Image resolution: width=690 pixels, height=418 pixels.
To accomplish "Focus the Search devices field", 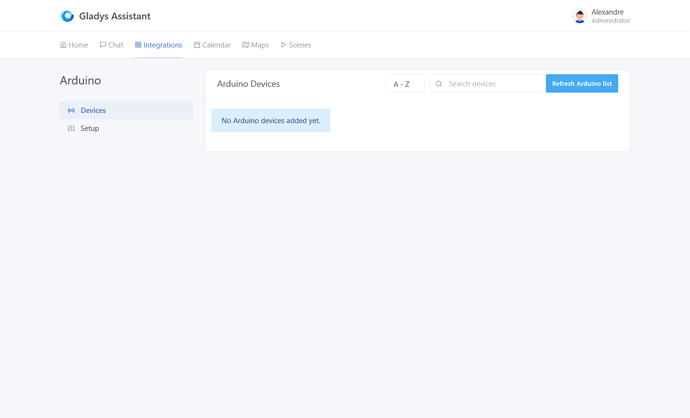I will pos(488,84).
